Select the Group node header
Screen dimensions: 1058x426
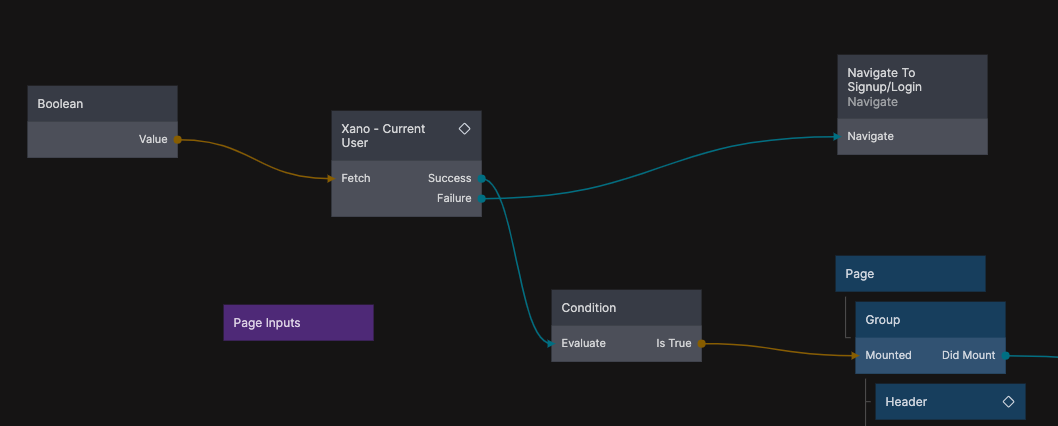click(929, 320)
